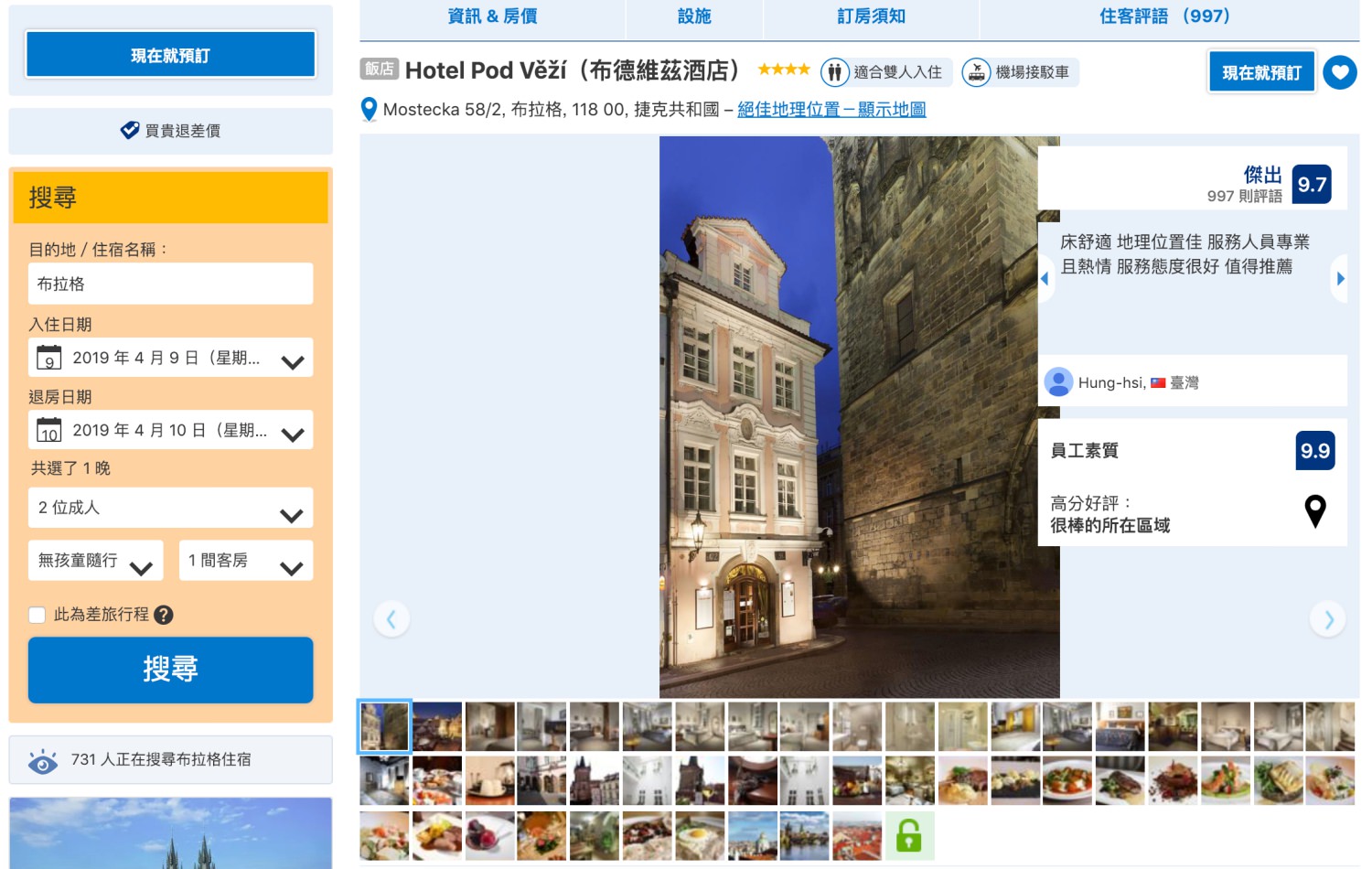1372x869 pixels.
Task: Click the 9.9 staff score badge
Action: coord(1315,450)
